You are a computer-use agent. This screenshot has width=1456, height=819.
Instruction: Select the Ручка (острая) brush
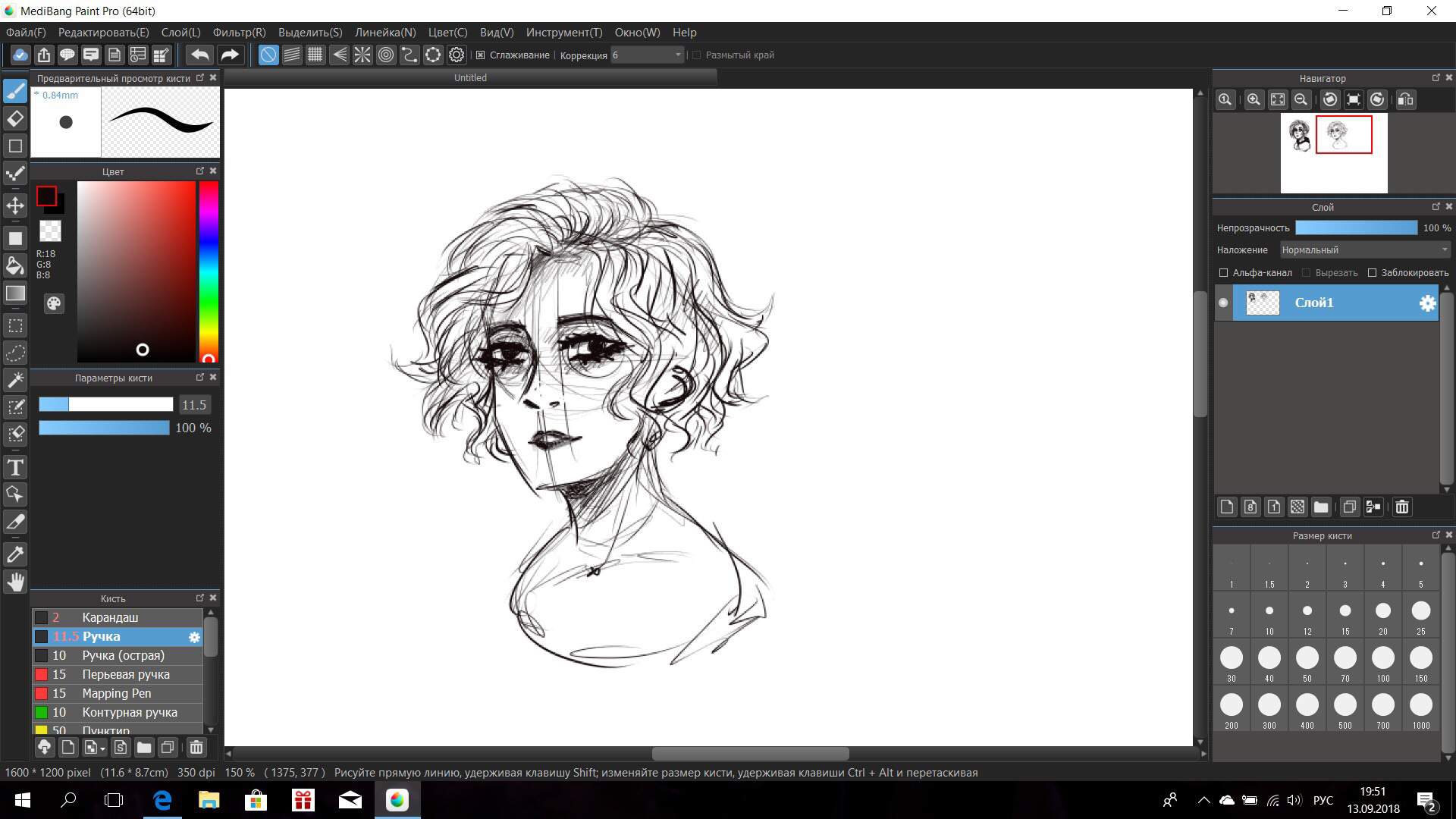point(118,655)
